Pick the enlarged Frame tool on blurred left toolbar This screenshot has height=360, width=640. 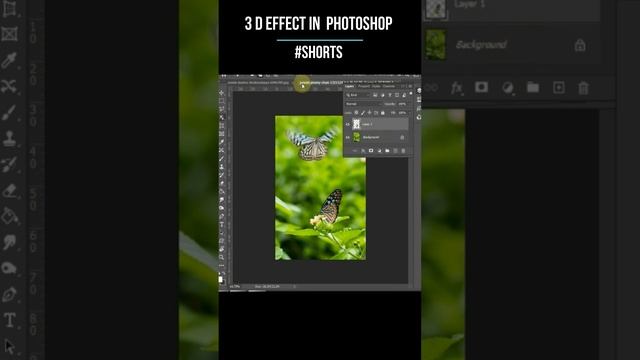tap(9, 34)
